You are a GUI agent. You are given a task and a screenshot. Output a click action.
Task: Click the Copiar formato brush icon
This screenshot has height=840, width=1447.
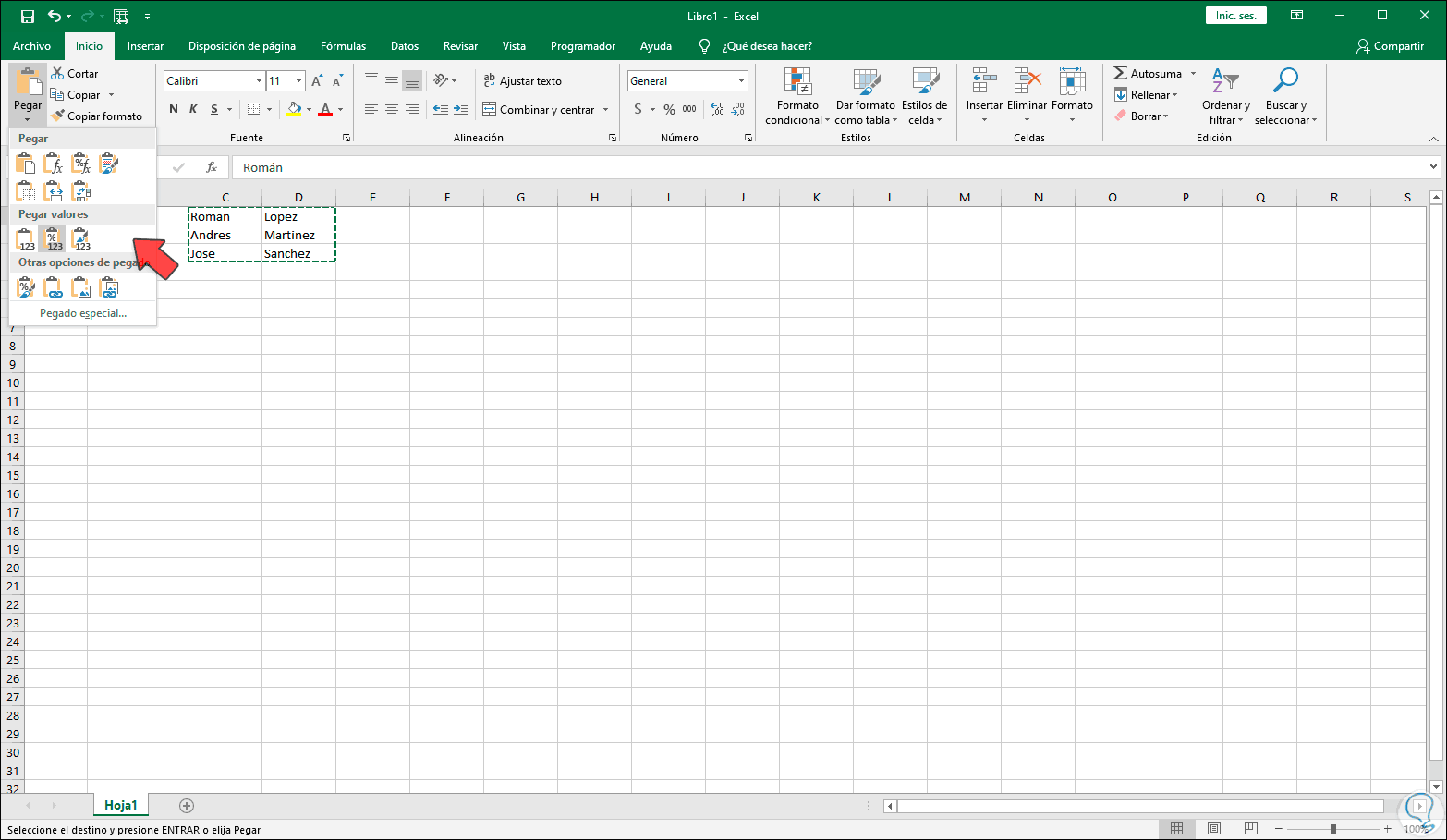[x=58, y=116]
